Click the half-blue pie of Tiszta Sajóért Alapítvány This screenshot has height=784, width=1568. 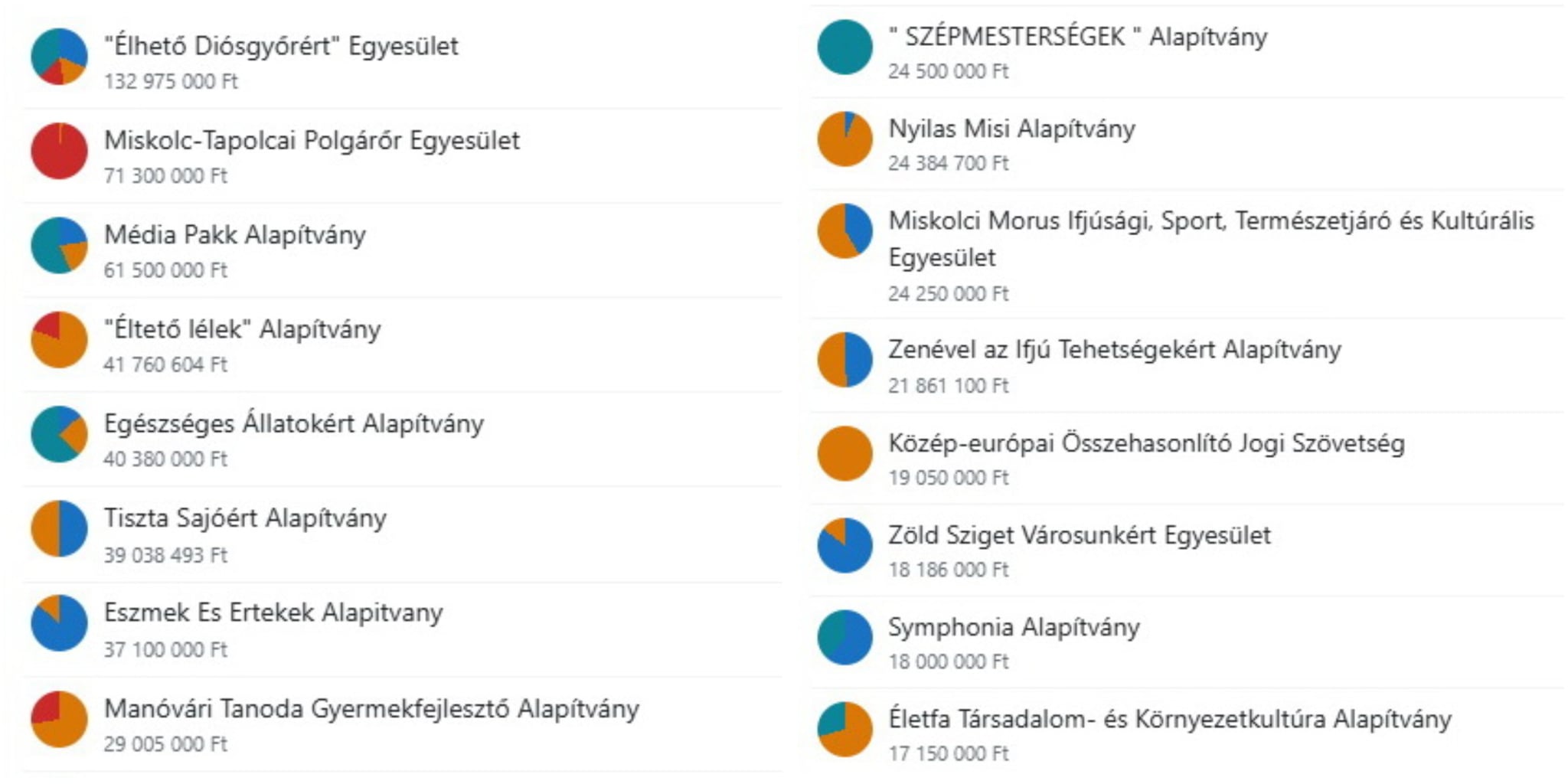[59, 528]
